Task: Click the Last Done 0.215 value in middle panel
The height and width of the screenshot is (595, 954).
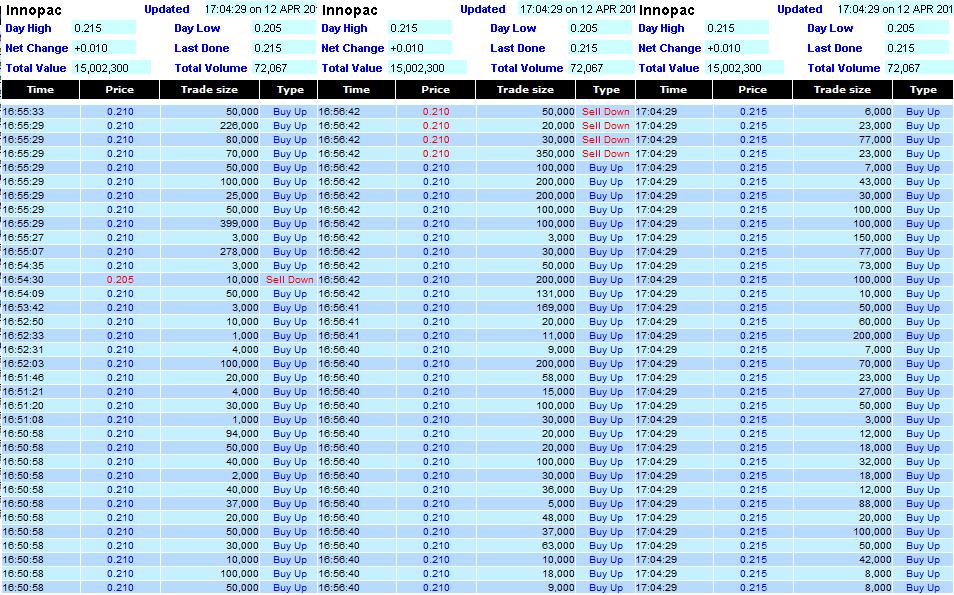Action: (x=600, y=48)
